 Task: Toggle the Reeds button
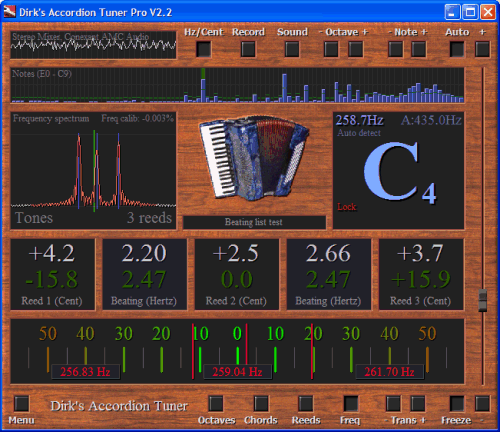coord(305,403)
